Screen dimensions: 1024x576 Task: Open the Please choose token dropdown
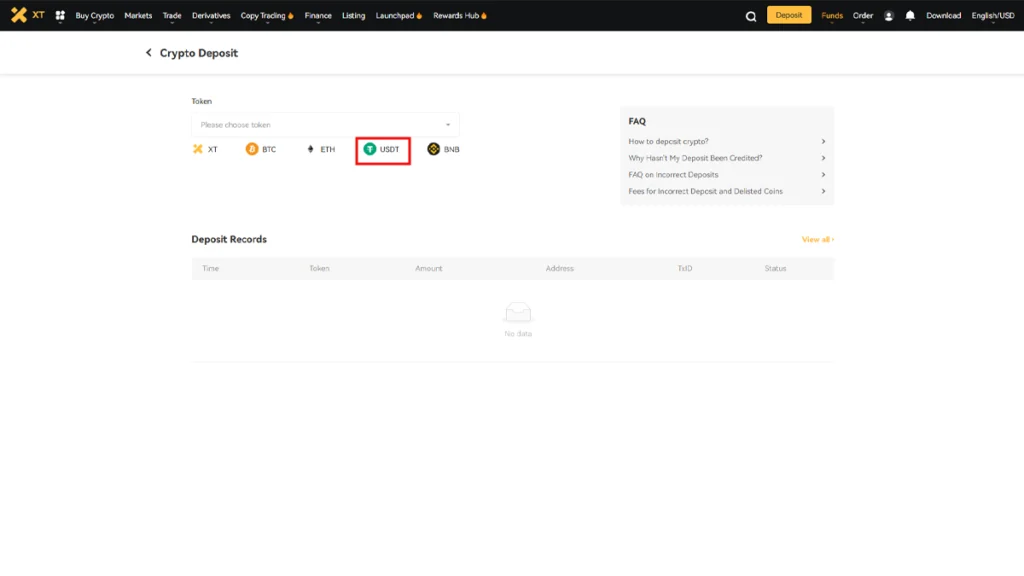(x=325, y=125)
